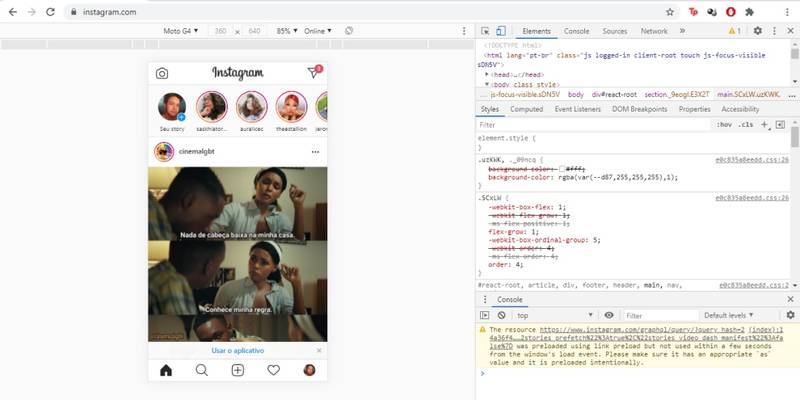Open the Seu story thumbnail
The height and width of the screenshot is (400, 800).
click(x=172, y=107)
